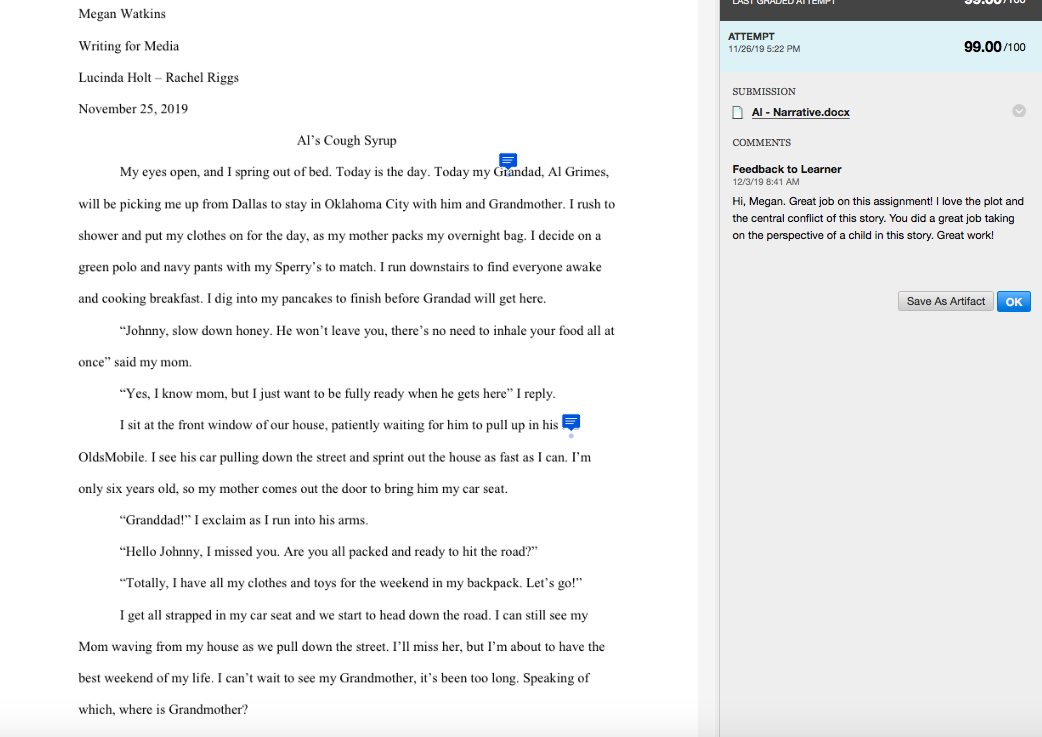Open the comment bubble near 'Grandad, Al Grimes'
The height and width of the screenshot is (737, 1042).
[x=508, y=161]
